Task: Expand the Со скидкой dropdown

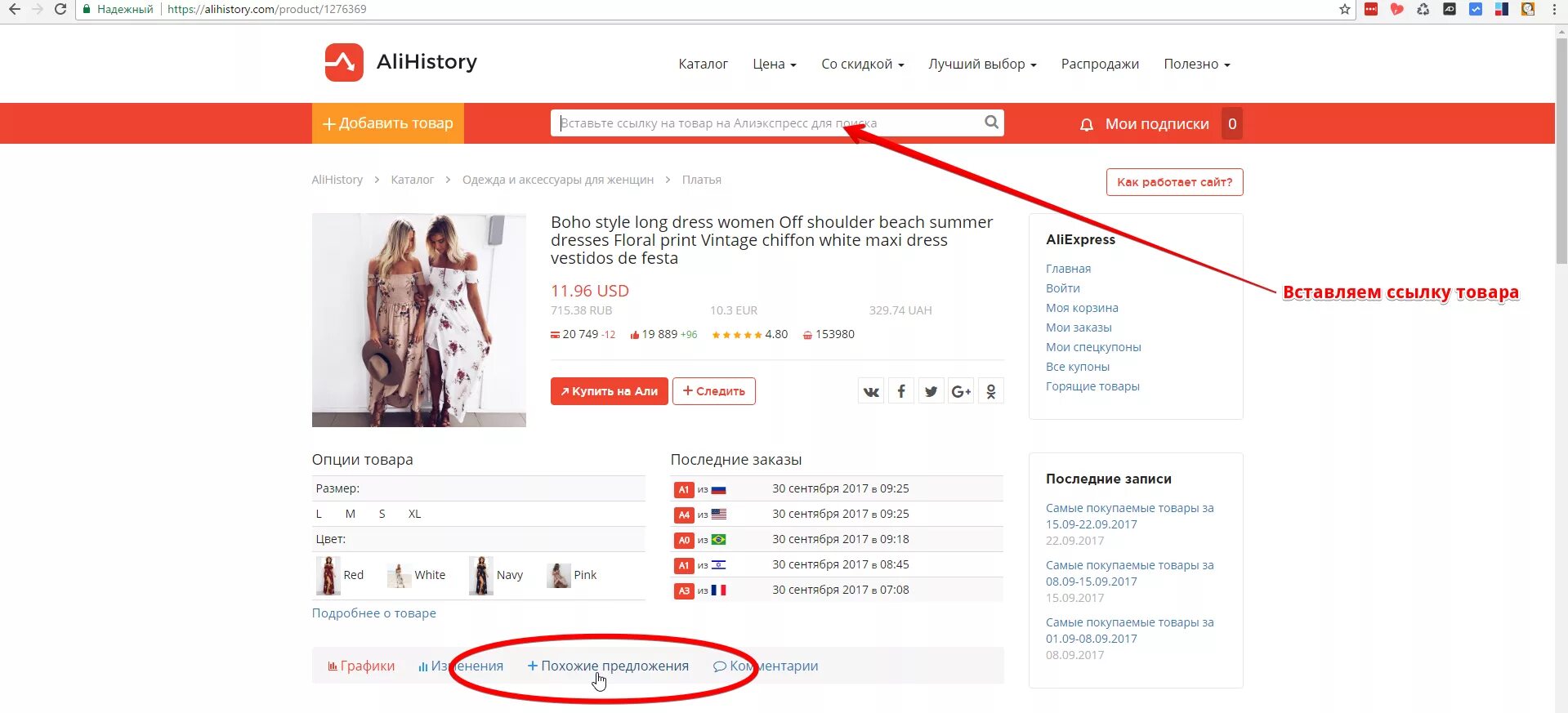Action: pyautogui.click(x=863, y=64)
